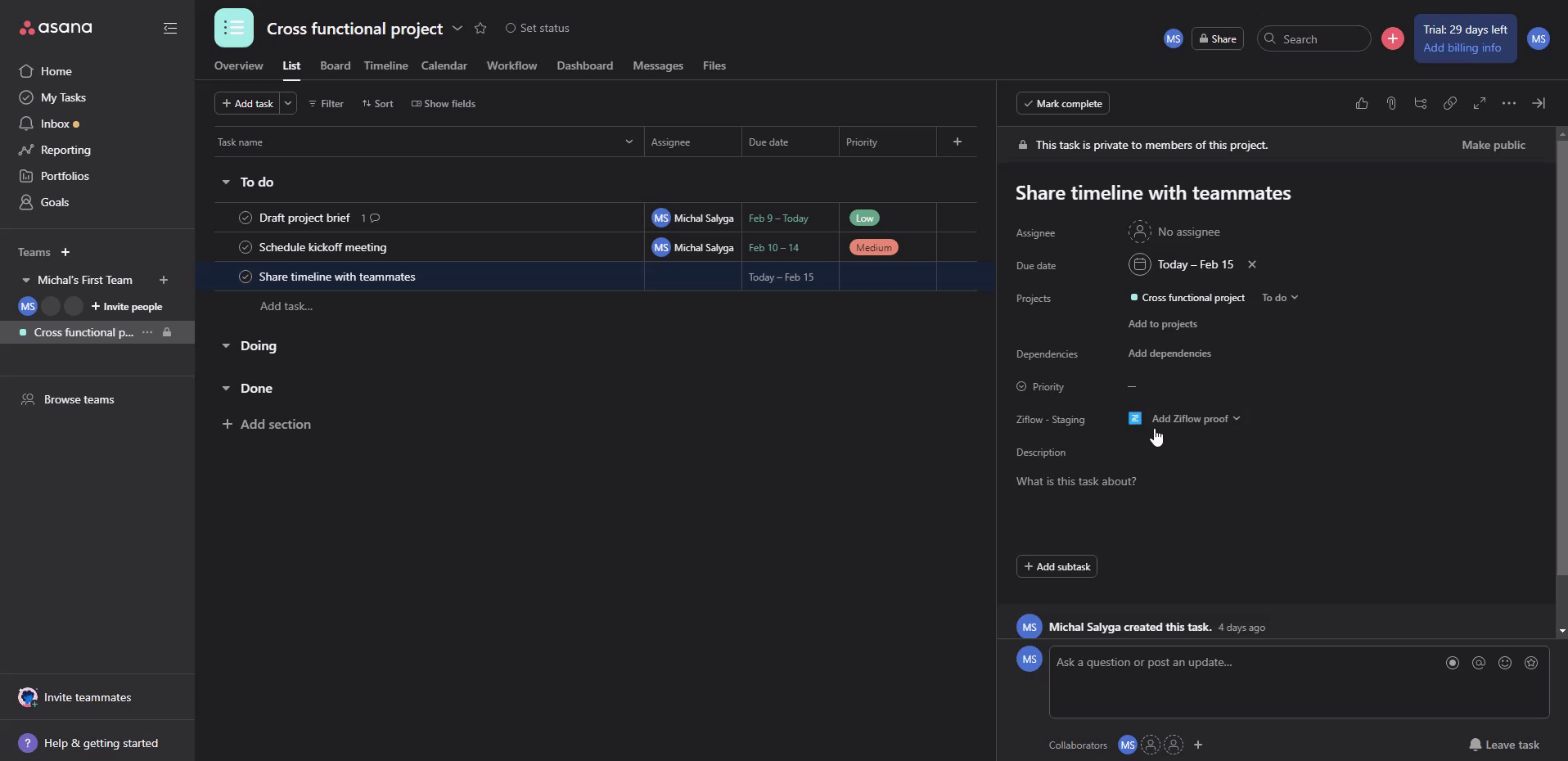
Task: Switch to the Board tab
Action: (335, 65)
